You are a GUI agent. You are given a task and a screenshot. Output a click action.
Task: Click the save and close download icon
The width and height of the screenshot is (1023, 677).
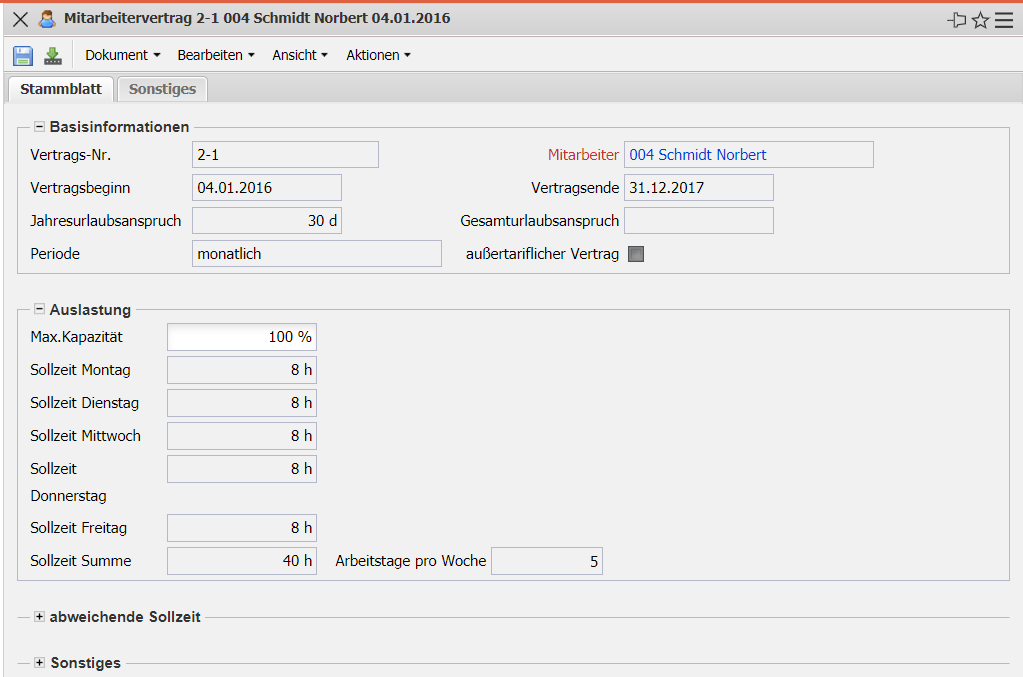click(x=53, y=56)
